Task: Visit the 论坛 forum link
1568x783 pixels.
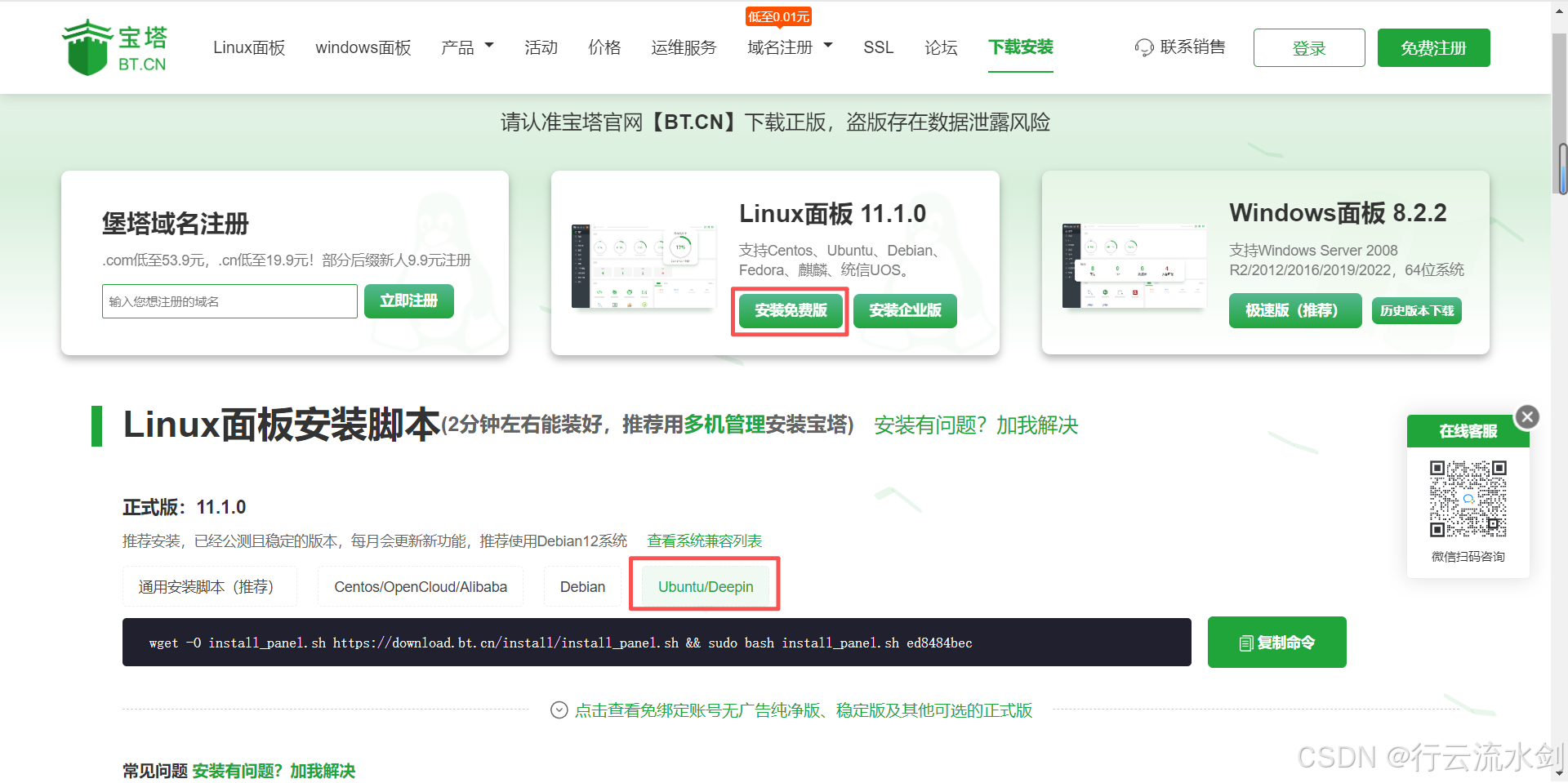Action: 941,47
